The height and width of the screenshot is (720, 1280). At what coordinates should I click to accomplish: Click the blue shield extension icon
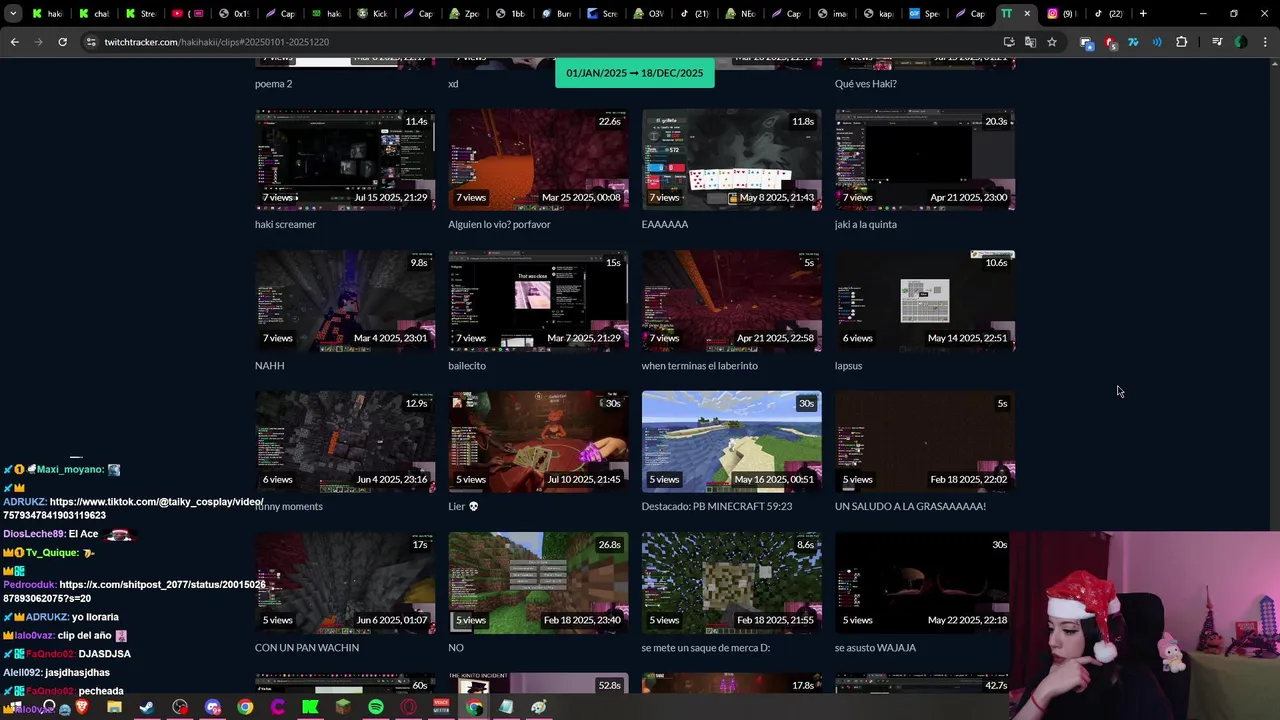(x=1087, y=42)
